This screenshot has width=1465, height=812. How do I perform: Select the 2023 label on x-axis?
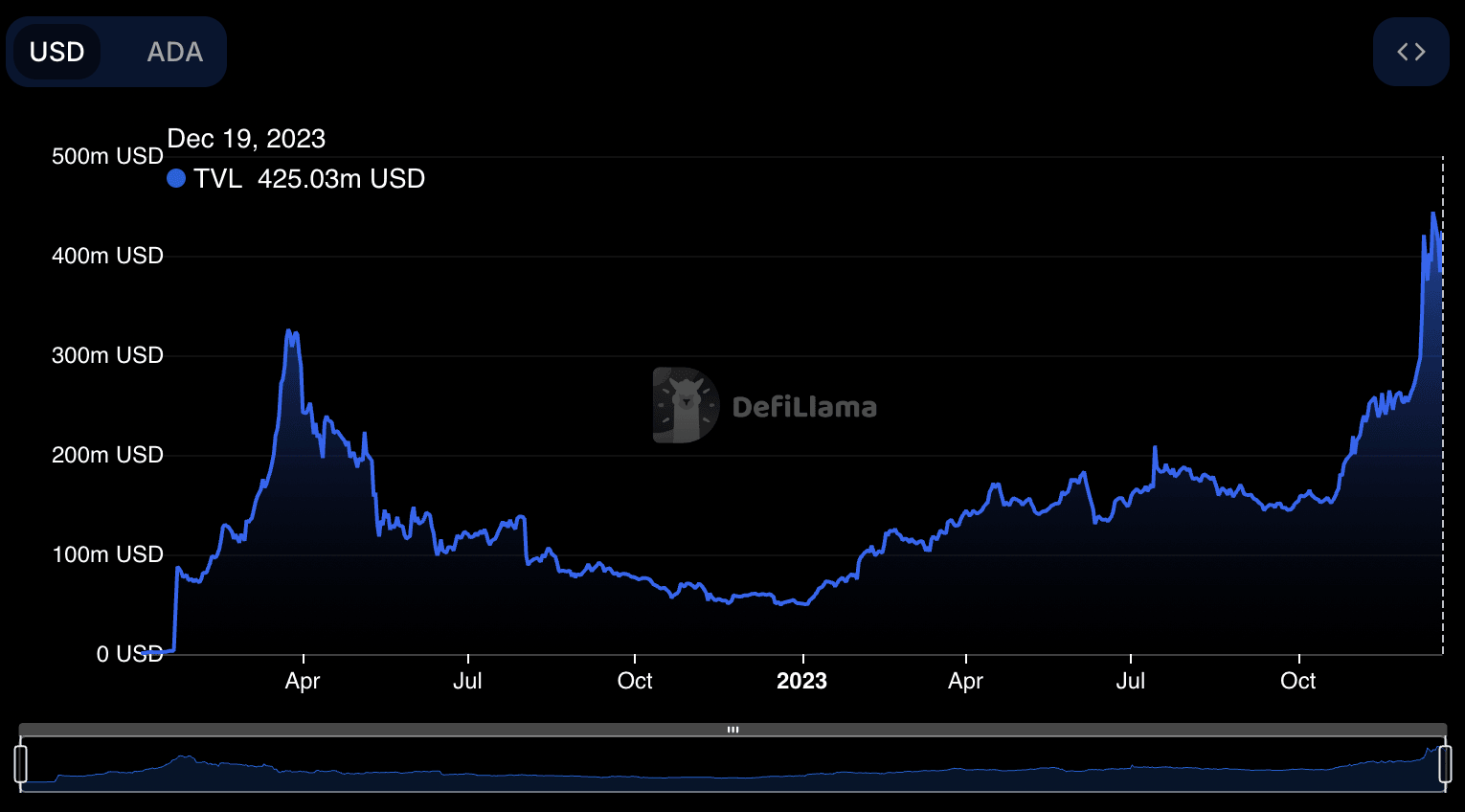(x=800, y=681)
